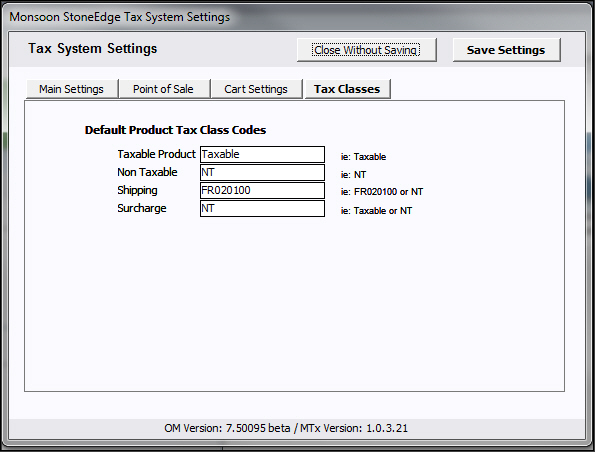Open the Cart Settings tab
Viewport: 595px width, 452px height.
tap(256, 89)
